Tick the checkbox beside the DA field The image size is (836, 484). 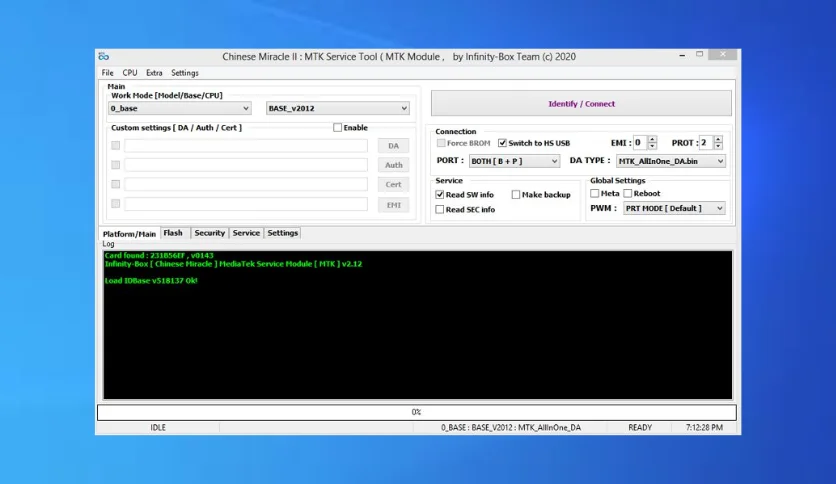pos(116,145)
